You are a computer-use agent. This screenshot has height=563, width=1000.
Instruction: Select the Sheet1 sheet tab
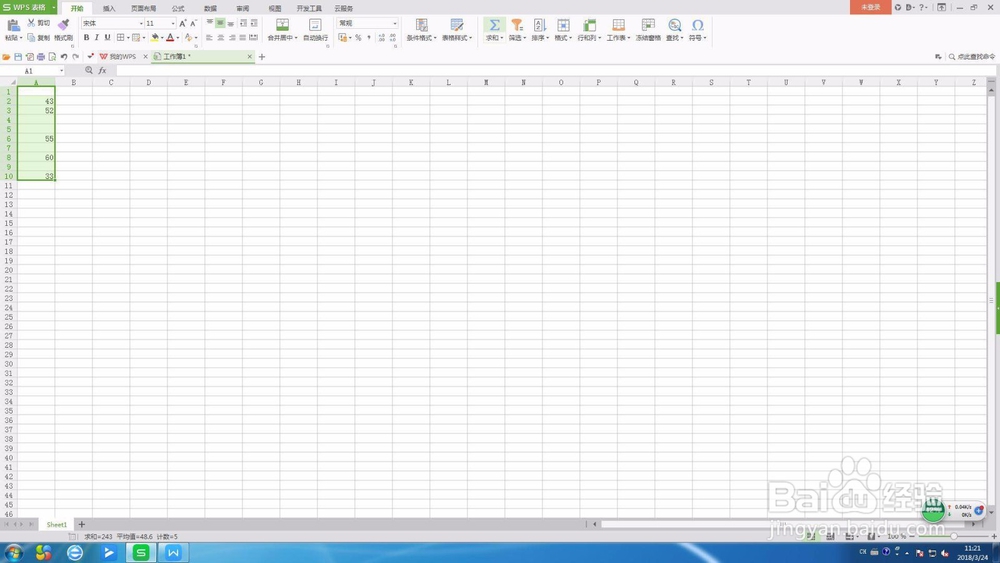coord(56,524)
